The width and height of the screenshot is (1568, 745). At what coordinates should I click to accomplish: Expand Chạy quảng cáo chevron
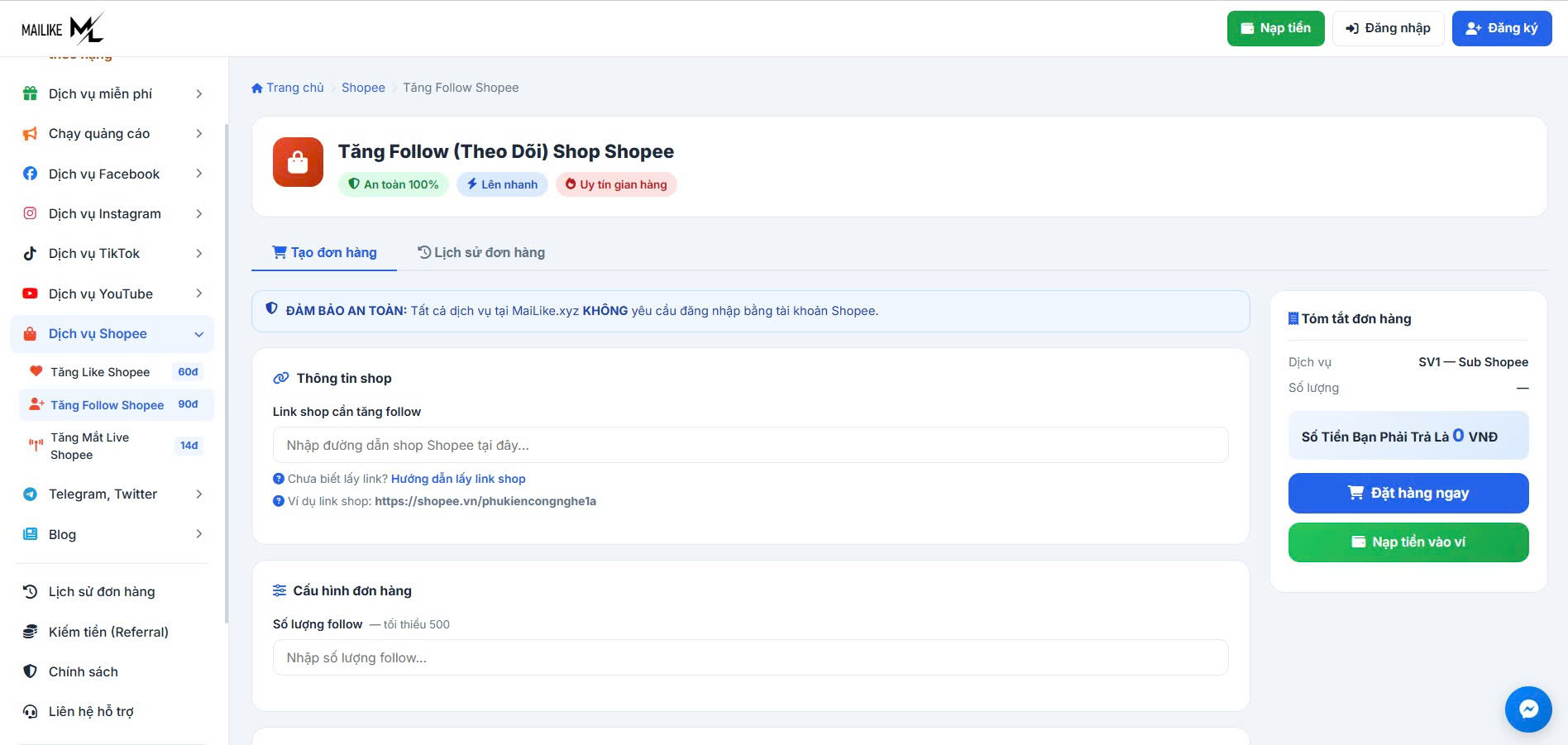[x=198, y=133]
